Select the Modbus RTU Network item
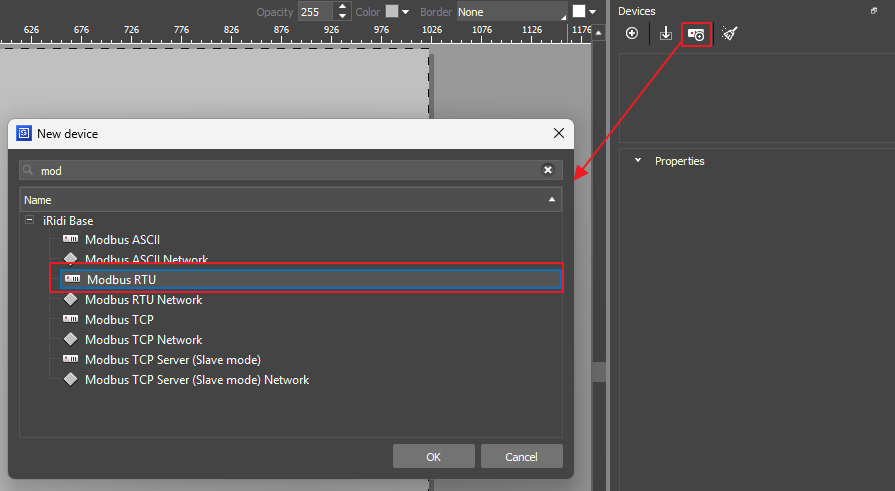The height and width of the screenshot is (491, 895). pos(143,300)
